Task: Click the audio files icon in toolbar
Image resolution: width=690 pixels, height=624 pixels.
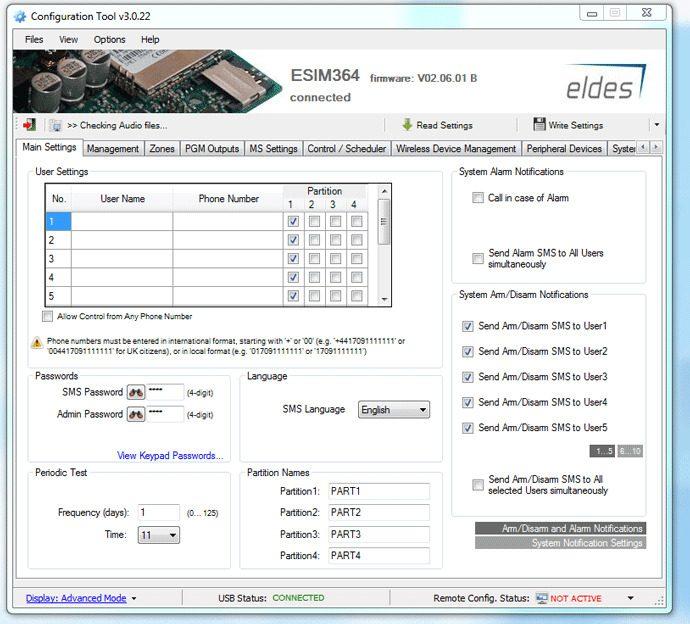Action: [56, 125]
